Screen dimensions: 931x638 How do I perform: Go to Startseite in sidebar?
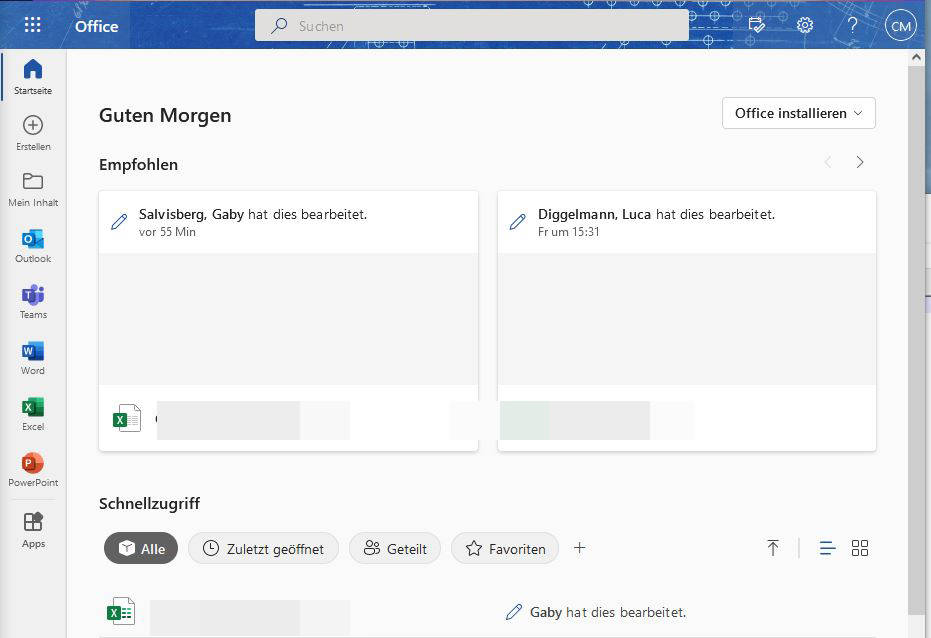tap(33, 77)
